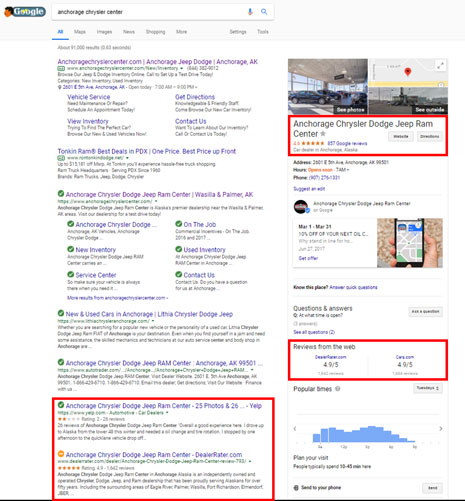The image size is (465, 501).
Task: Expand the business hours dropdown arrow
Action: coord(348,170)
